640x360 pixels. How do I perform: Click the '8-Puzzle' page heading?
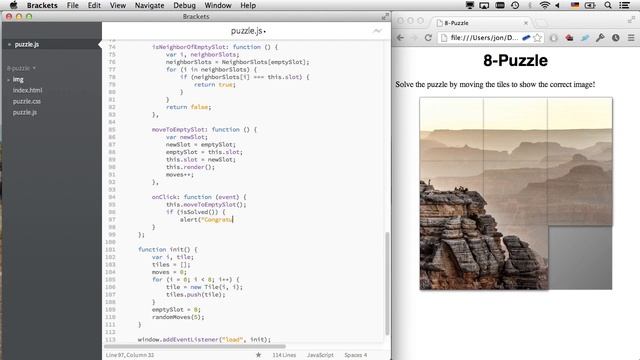[x=515, y=60]
